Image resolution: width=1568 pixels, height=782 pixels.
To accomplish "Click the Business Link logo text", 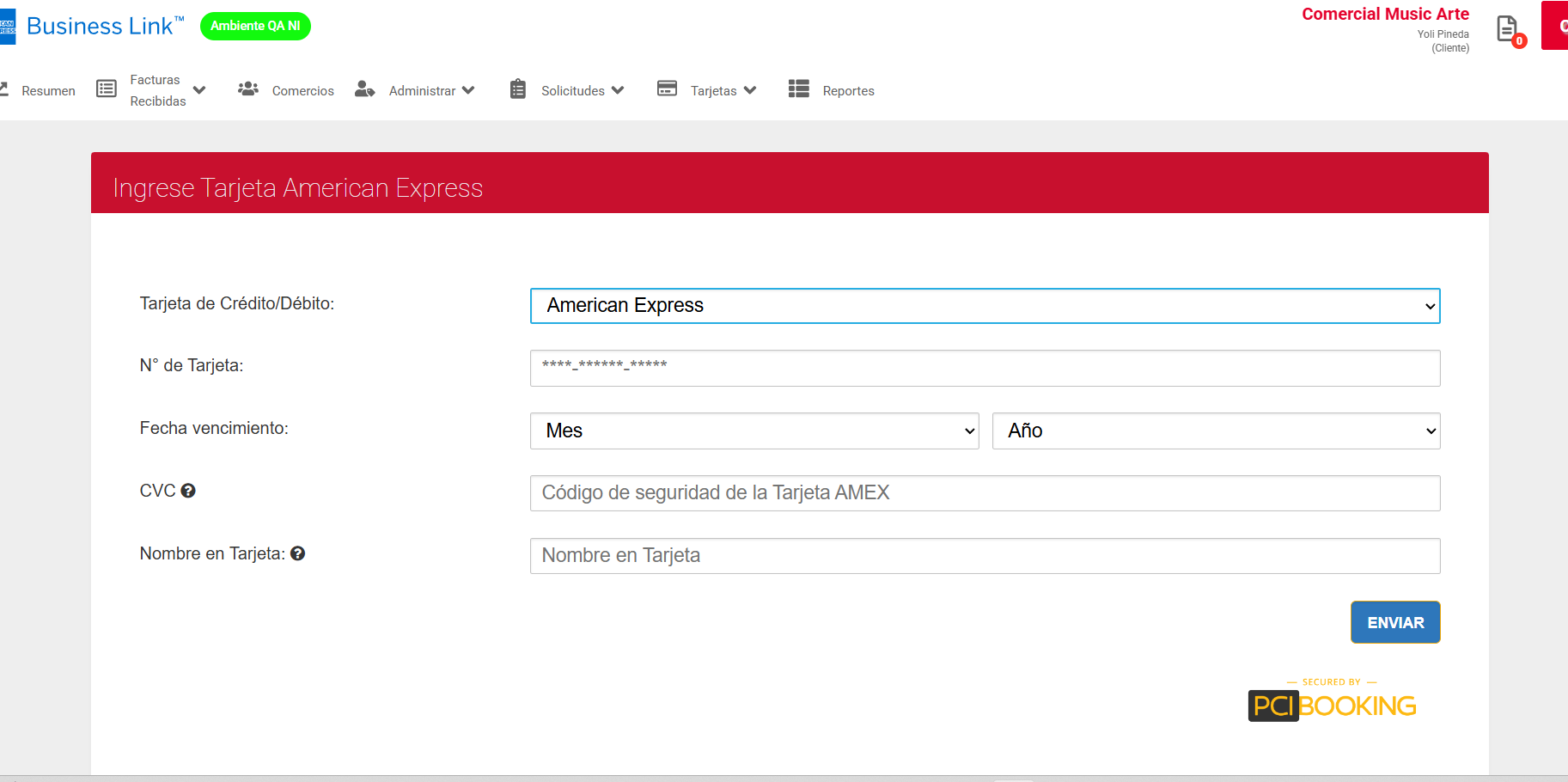I will pyautogui.click(x=100, y=27).
